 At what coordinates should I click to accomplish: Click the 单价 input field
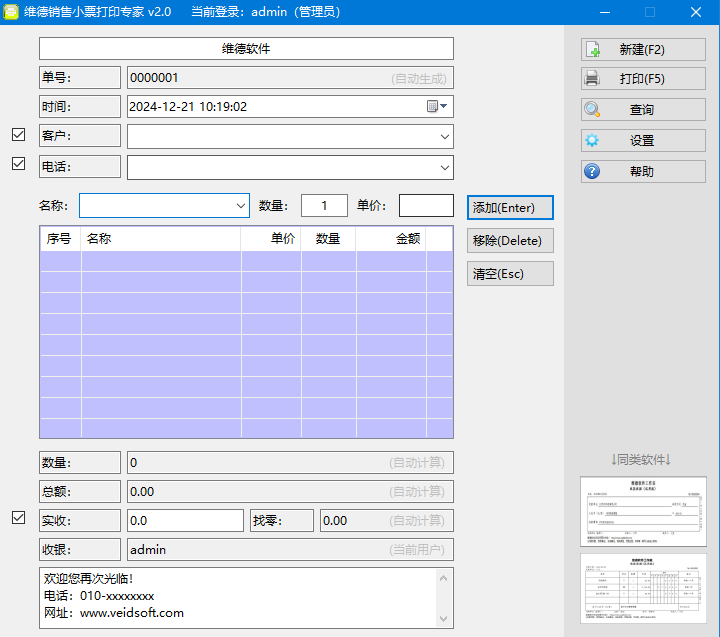click(x=426, y=205)
